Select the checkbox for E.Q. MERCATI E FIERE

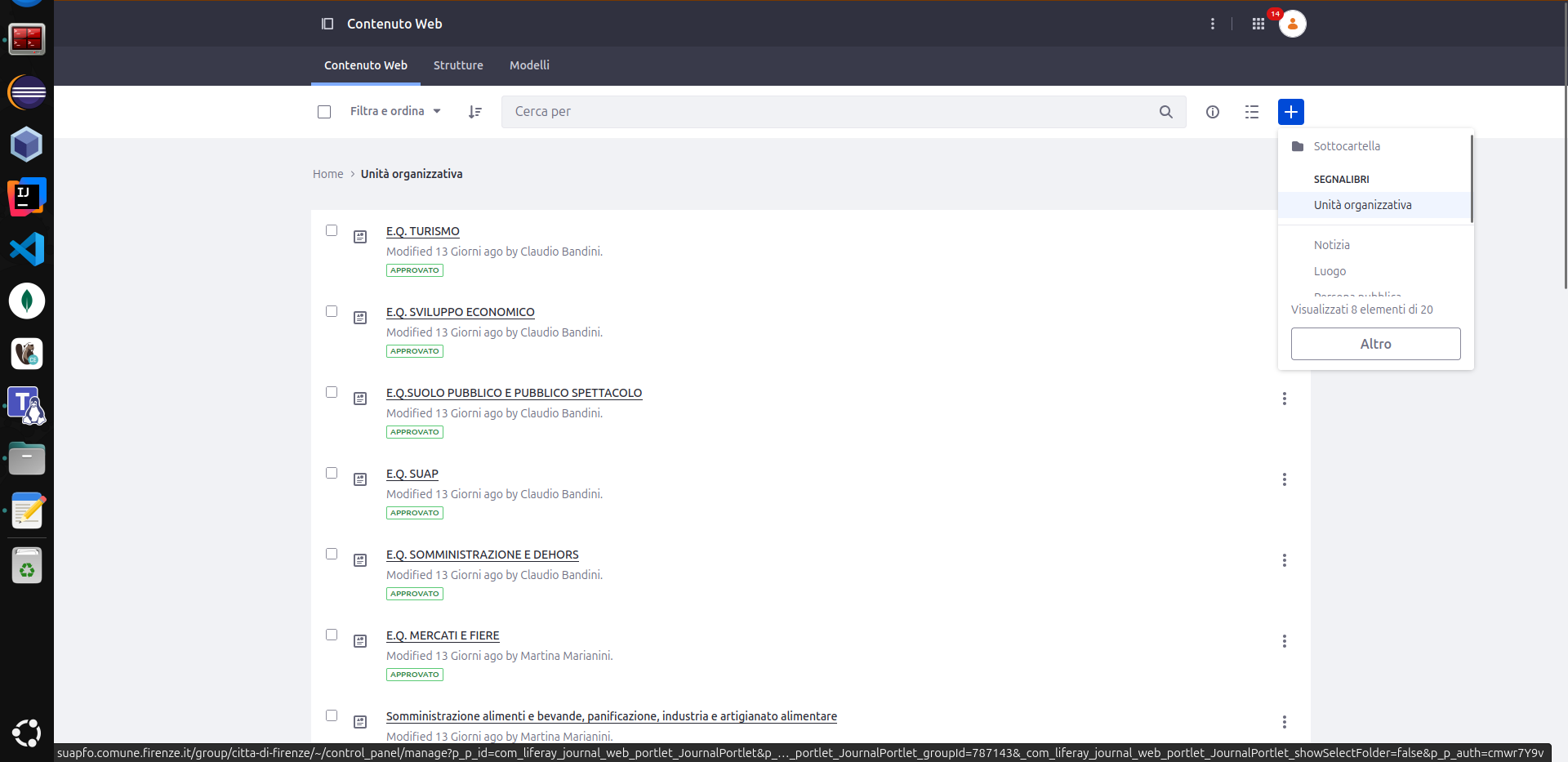click(331, 635)
